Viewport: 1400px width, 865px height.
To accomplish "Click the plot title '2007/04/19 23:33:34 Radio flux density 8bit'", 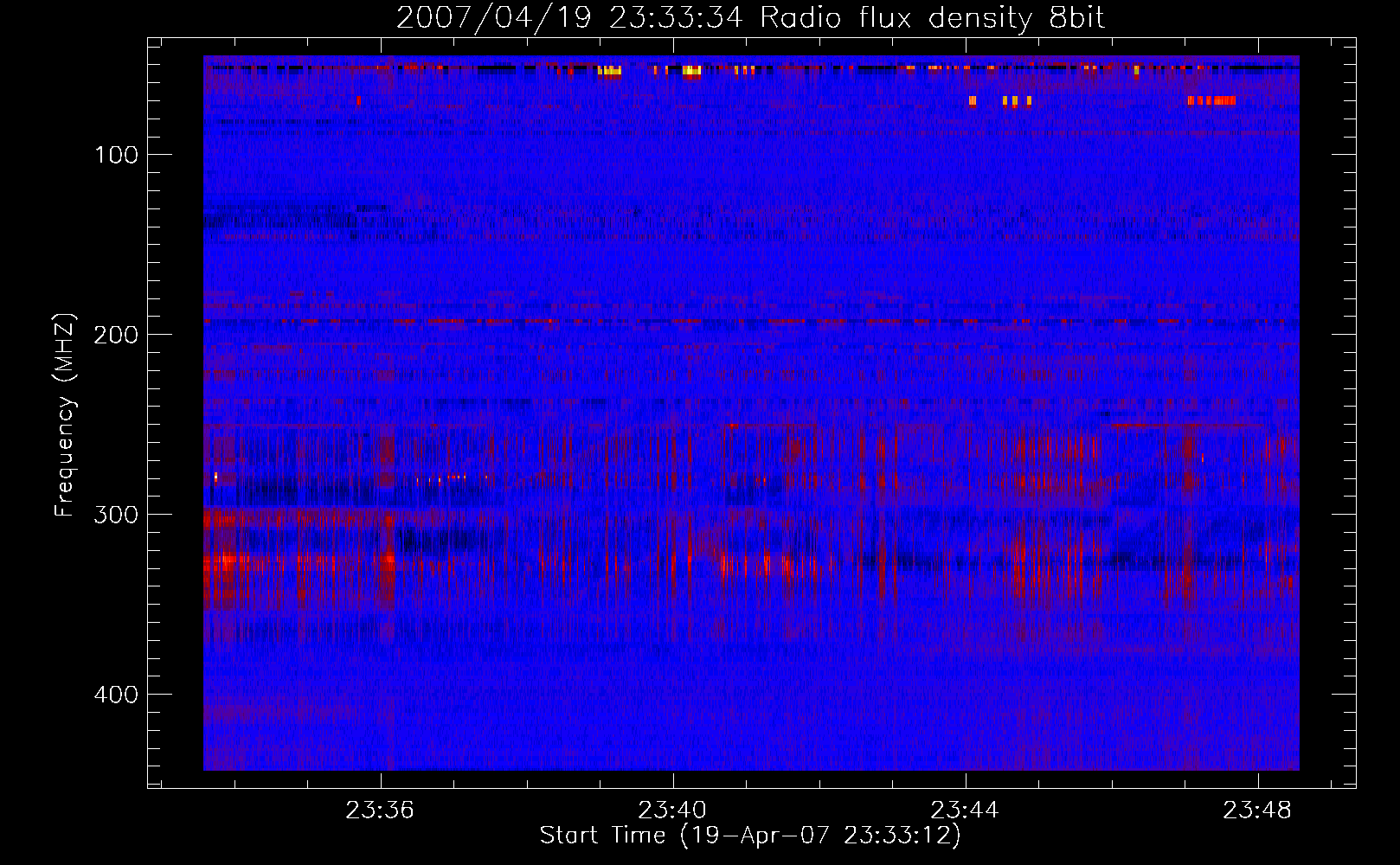I will click(750, 18).
